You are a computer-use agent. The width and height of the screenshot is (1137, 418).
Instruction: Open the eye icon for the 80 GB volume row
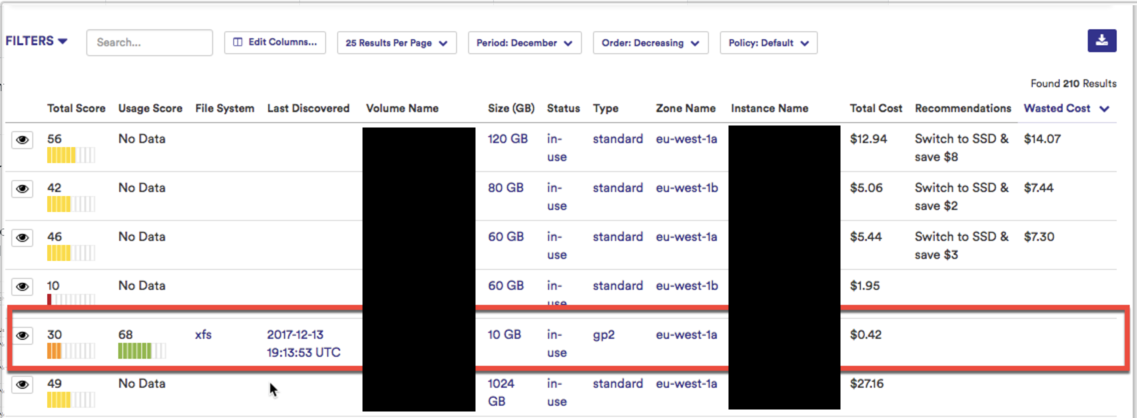(x=22, y=189)
